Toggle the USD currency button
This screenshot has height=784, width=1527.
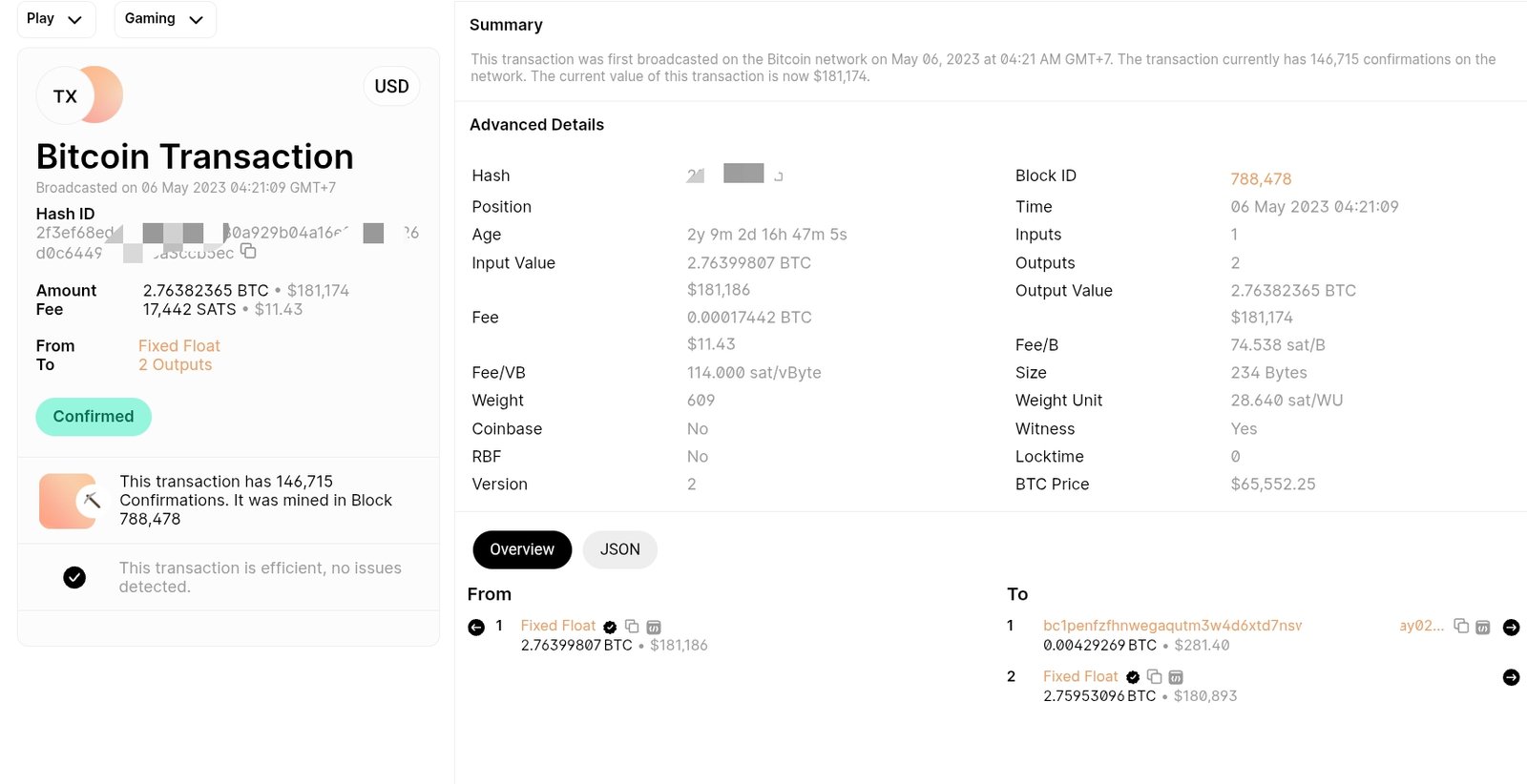391,87
